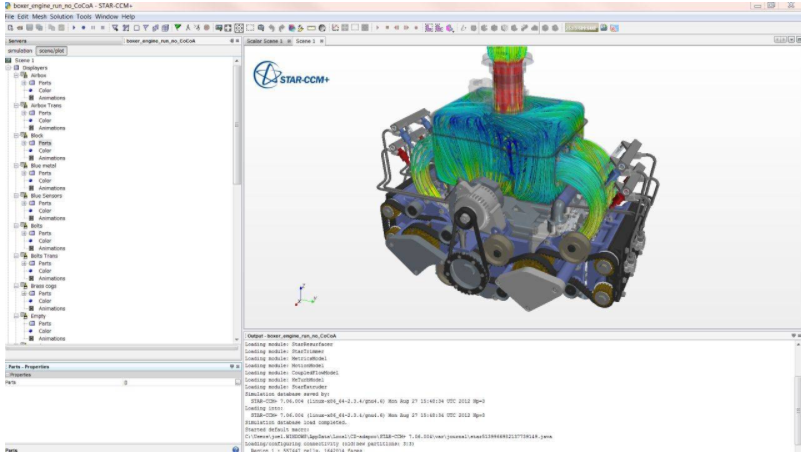Open the Mesh menu
Image resolution: width=801 pixels, height=461 pixels.
tap(39, 17)
